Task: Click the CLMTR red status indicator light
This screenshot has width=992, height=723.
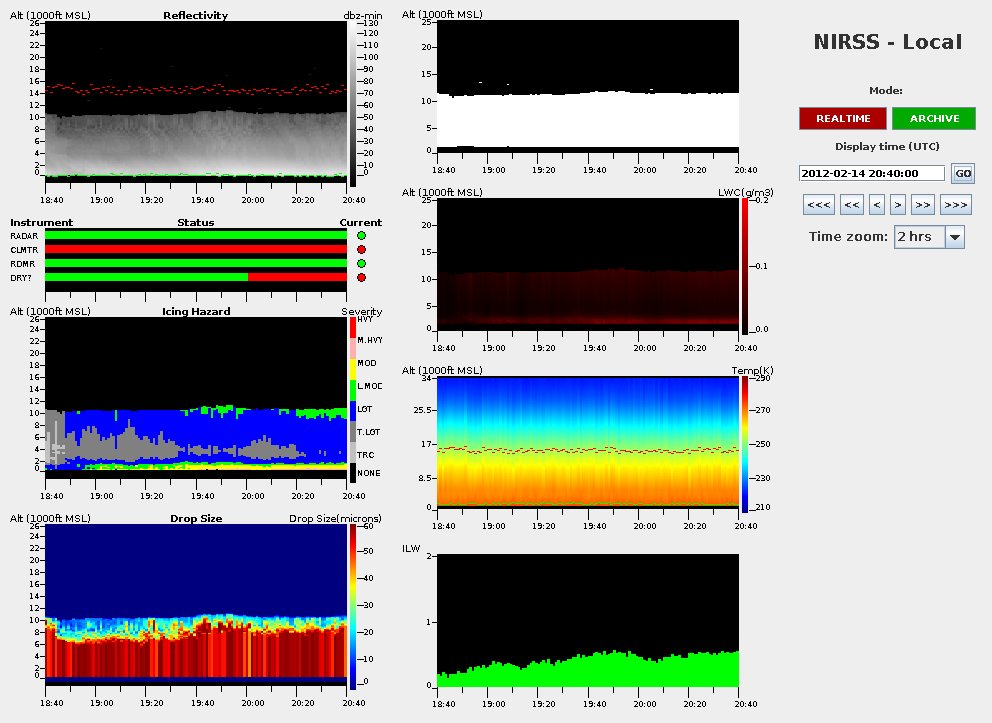Action: pos(361,249)
